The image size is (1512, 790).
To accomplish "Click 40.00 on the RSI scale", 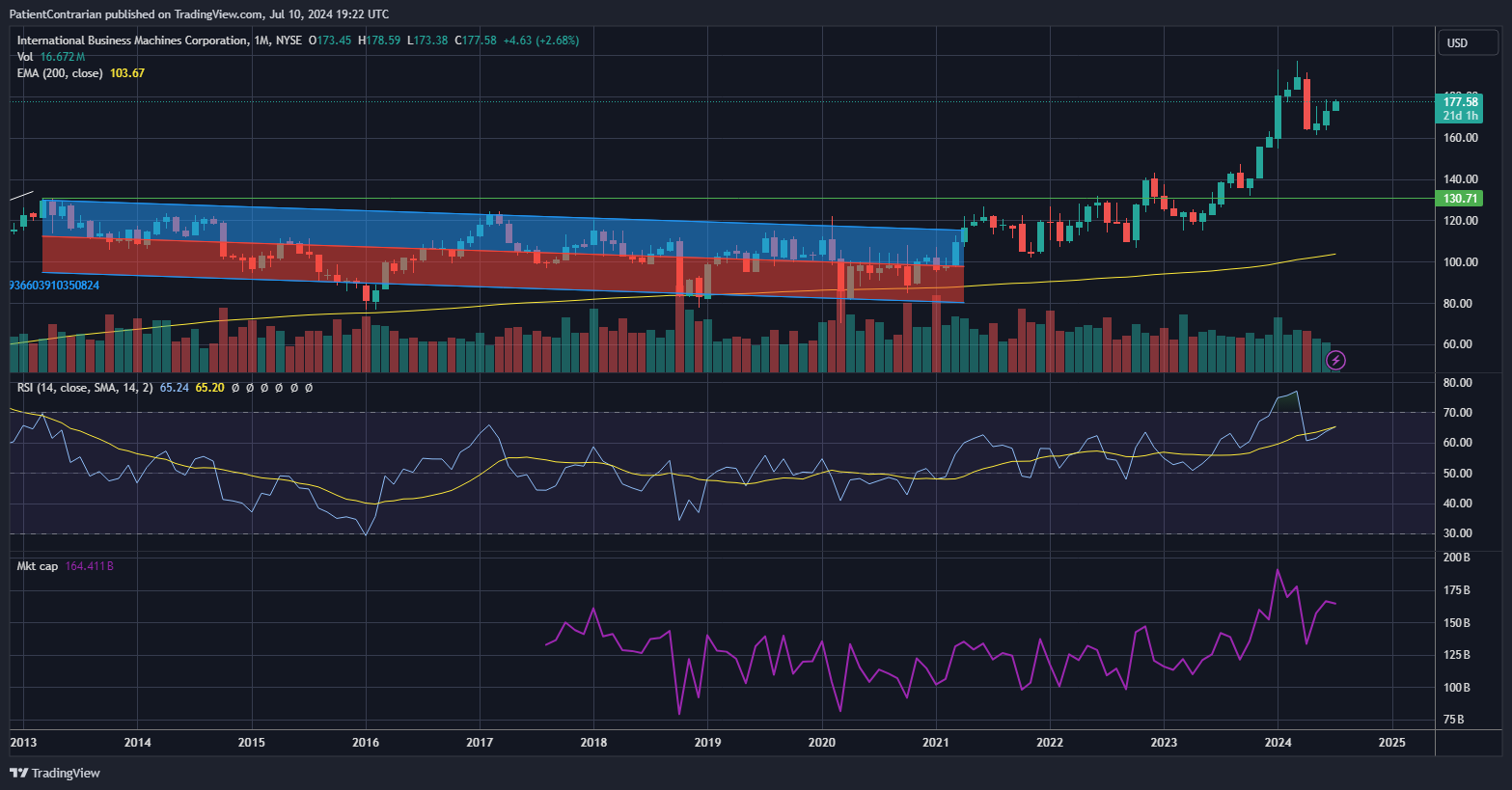I will [1458, 504].
